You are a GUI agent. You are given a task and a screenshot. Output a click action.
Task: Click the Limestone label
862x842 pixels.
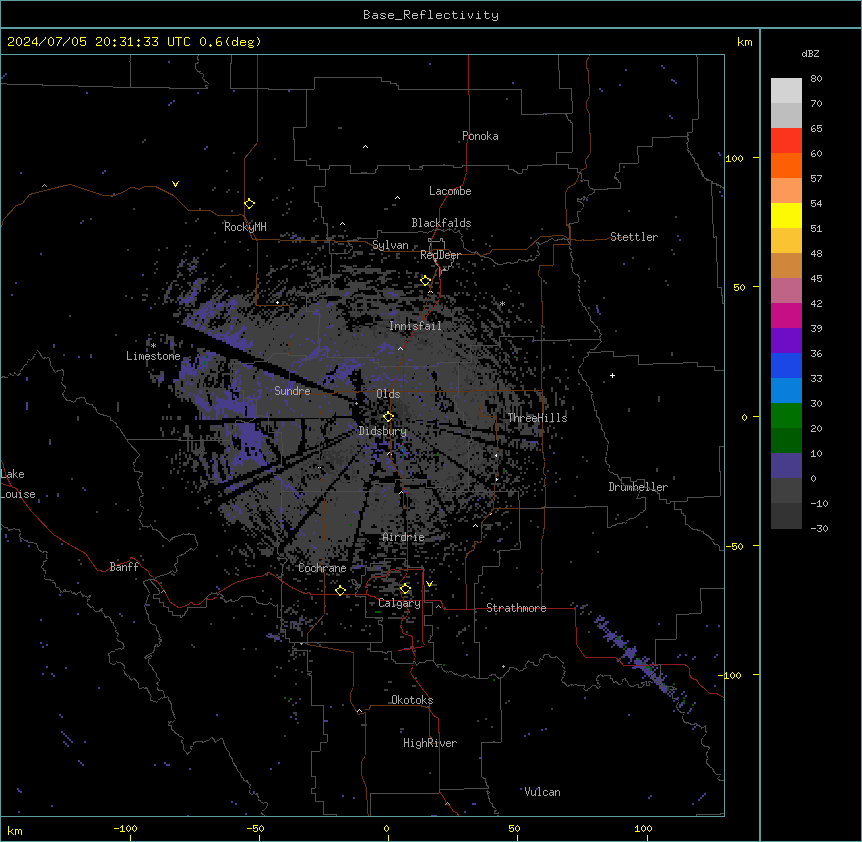coord(153,356)
